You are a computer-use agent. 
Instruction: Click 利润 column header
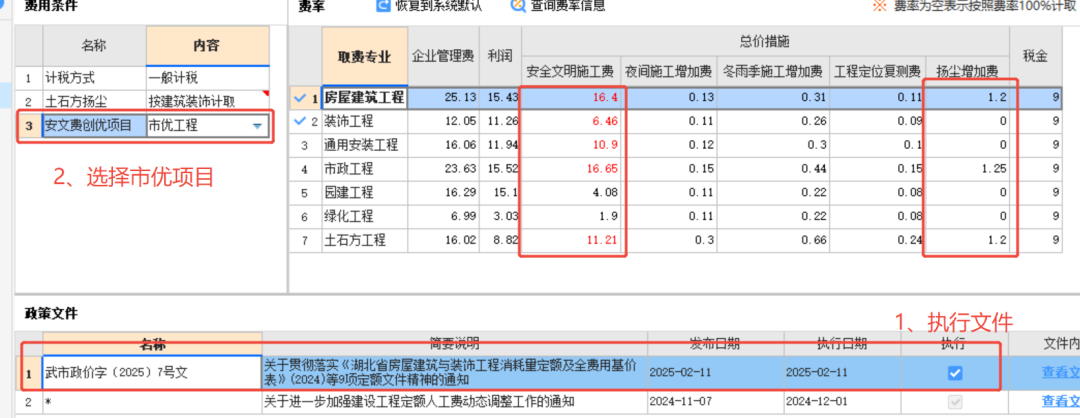(x=499, y=56)
